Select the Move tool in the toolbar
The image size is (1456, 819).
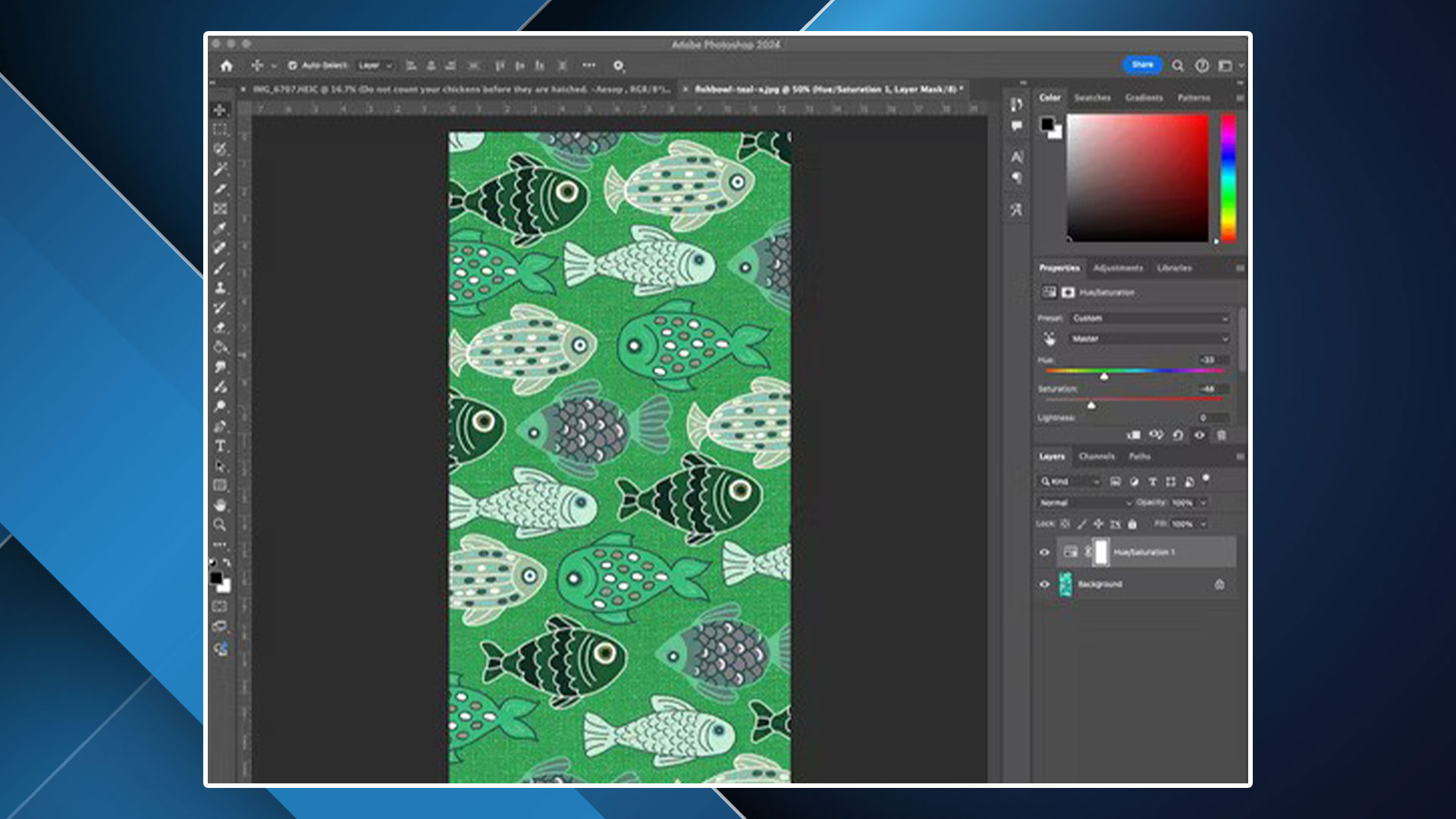pos(220,110)
